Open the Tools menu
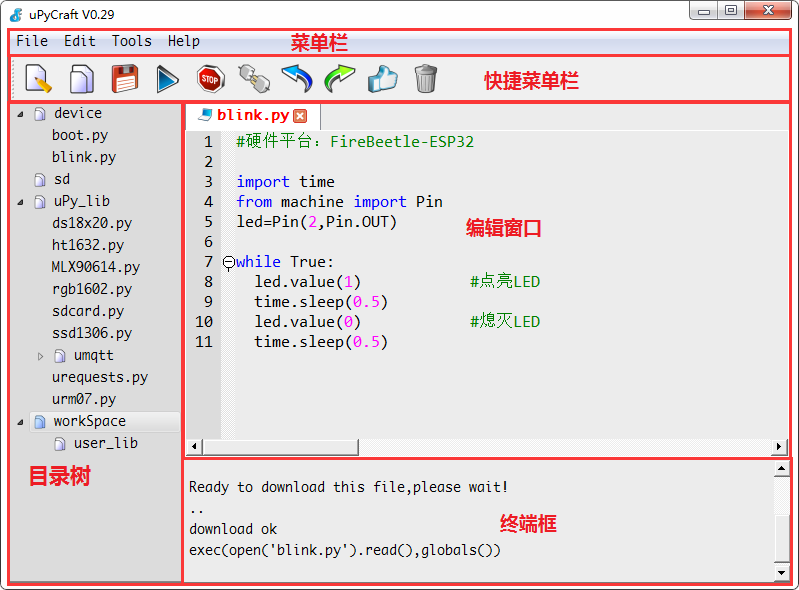 (x=131, y=41)
